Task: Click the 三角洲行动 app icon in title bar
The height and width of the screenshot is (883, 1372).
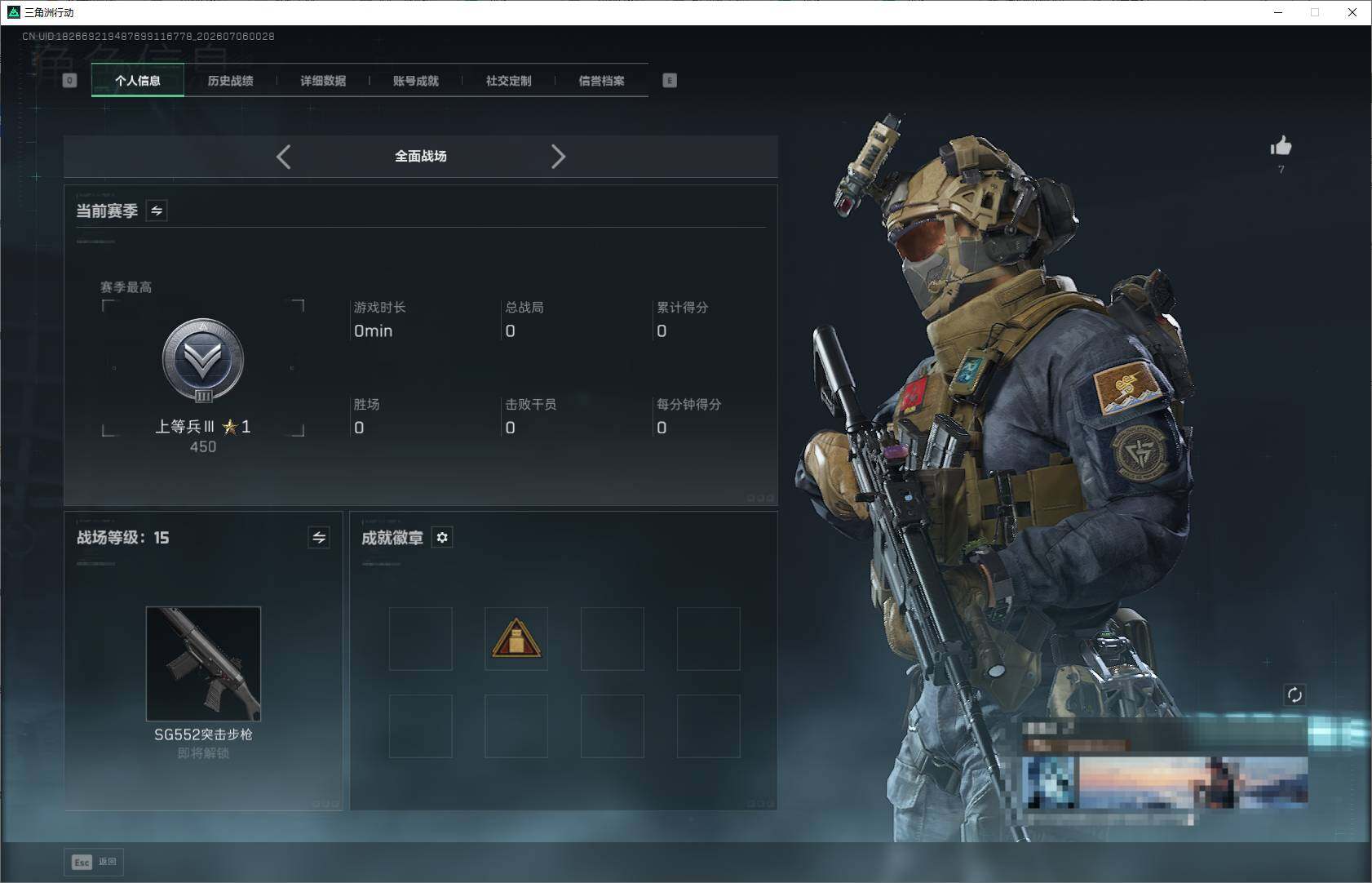Action: click(x=13, y=12)
